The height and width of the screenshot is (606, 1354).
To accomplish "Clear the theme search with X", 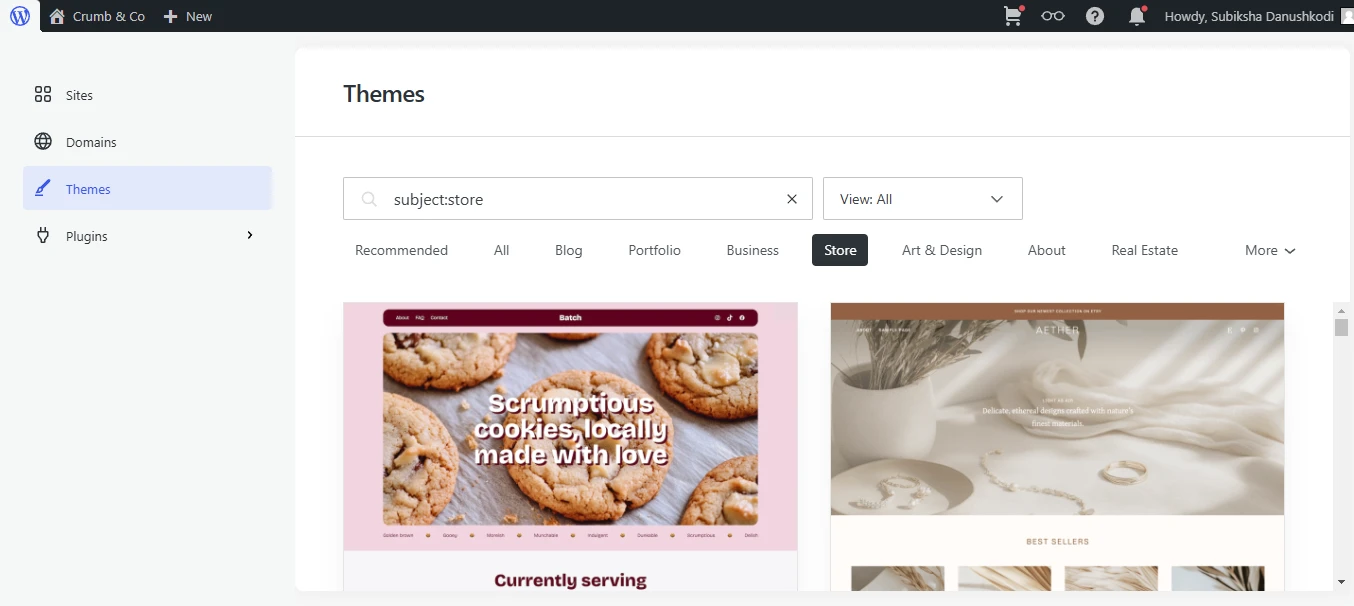I will (792, 199).
